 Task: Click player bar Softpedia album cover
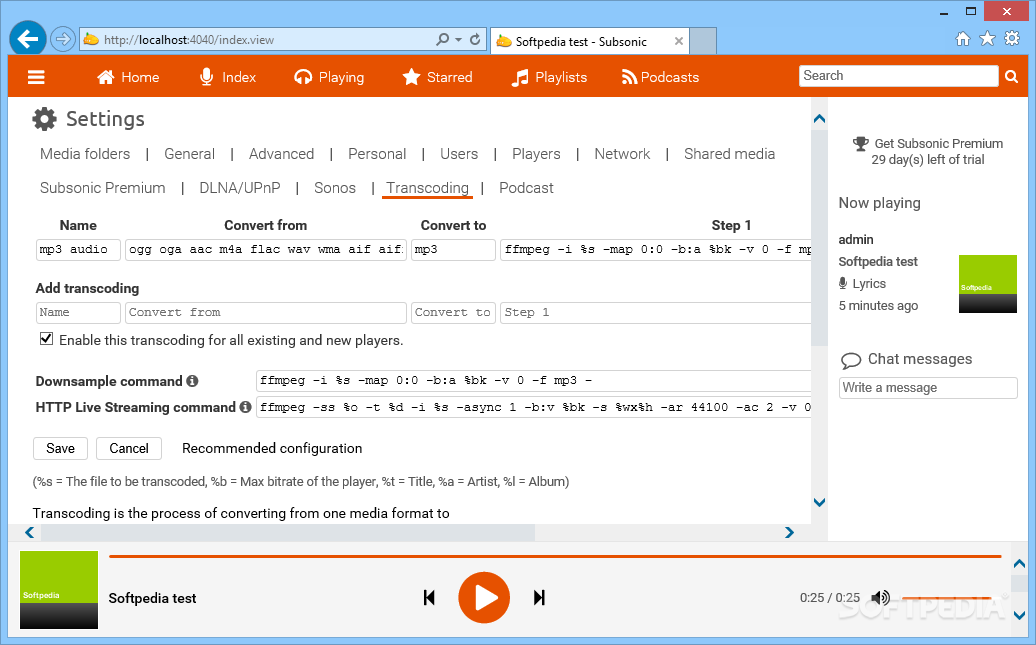point(59,589)
